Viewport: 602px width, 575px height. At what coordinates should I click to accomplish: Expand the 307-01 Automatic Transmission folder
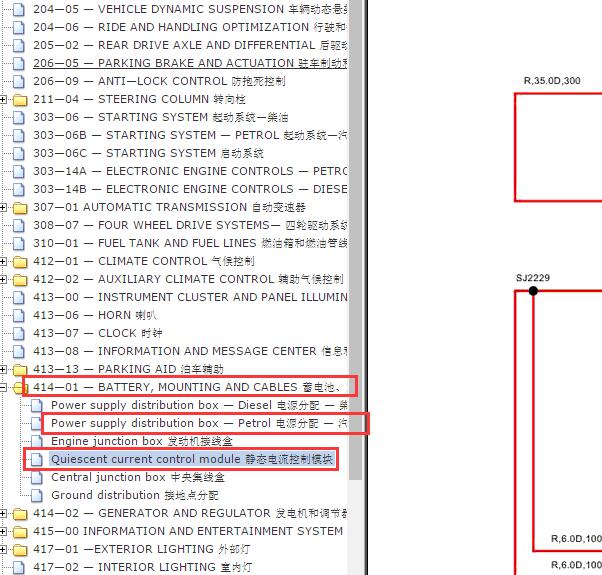click(x=3, y=208)
